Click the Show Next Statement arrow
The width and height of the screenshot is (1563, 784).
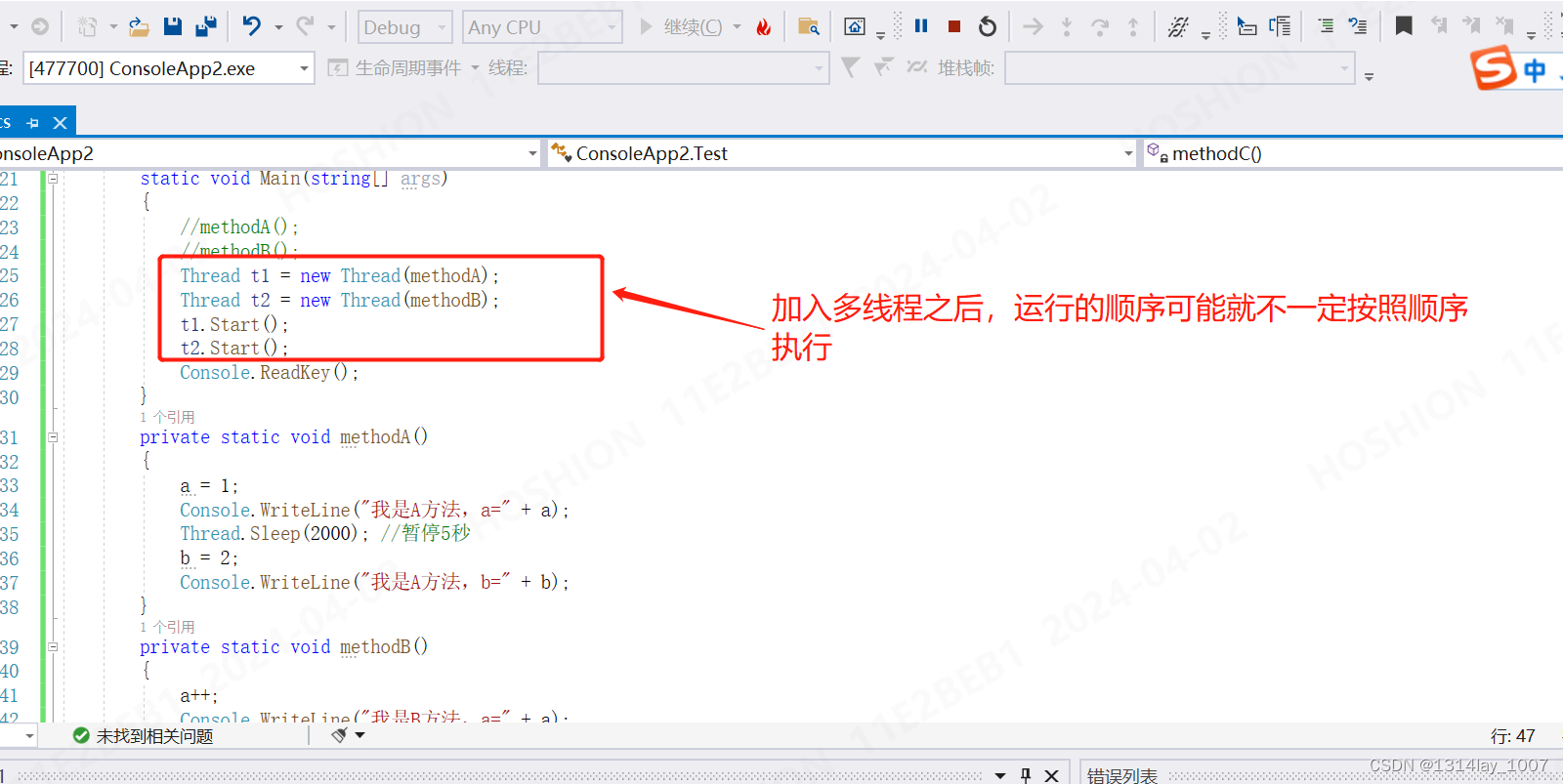[x=1033, y=27]
